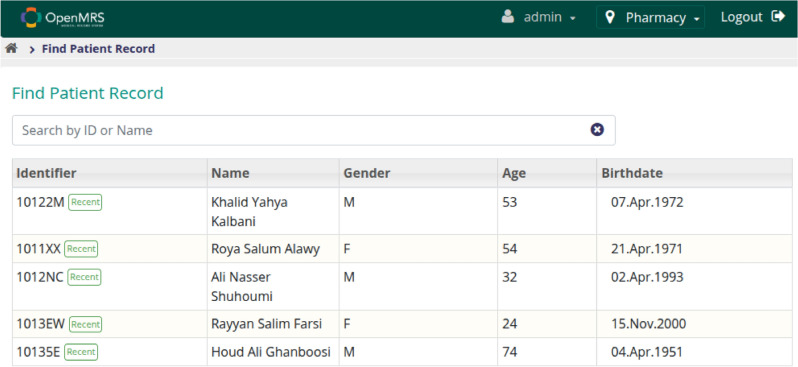Select patient Khalid Yahya Kalbani row
The image size is (798, 367).
[402, 211]
